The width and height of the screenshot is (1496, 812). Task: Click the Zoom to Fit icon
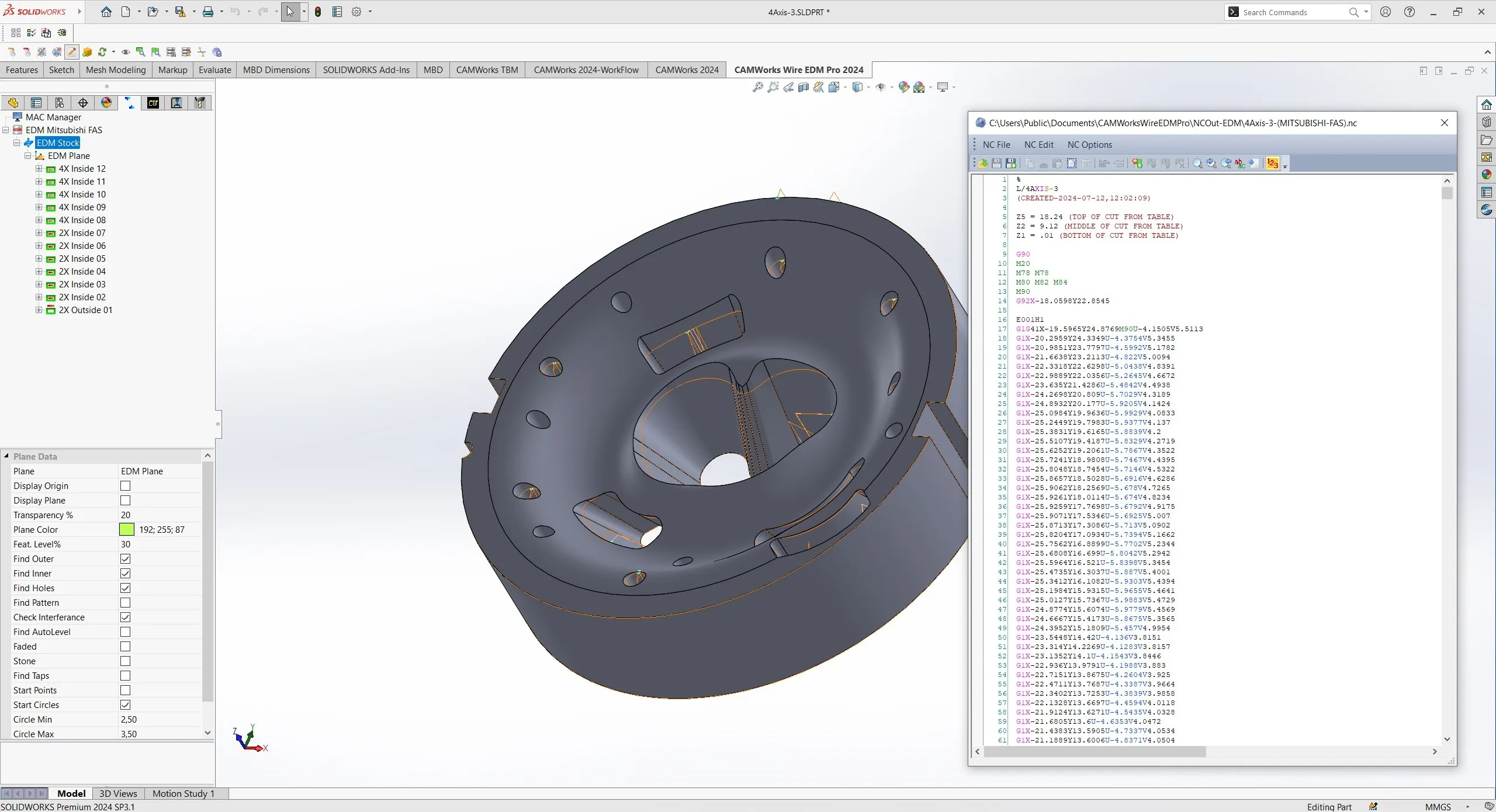(x=758, y=87)
